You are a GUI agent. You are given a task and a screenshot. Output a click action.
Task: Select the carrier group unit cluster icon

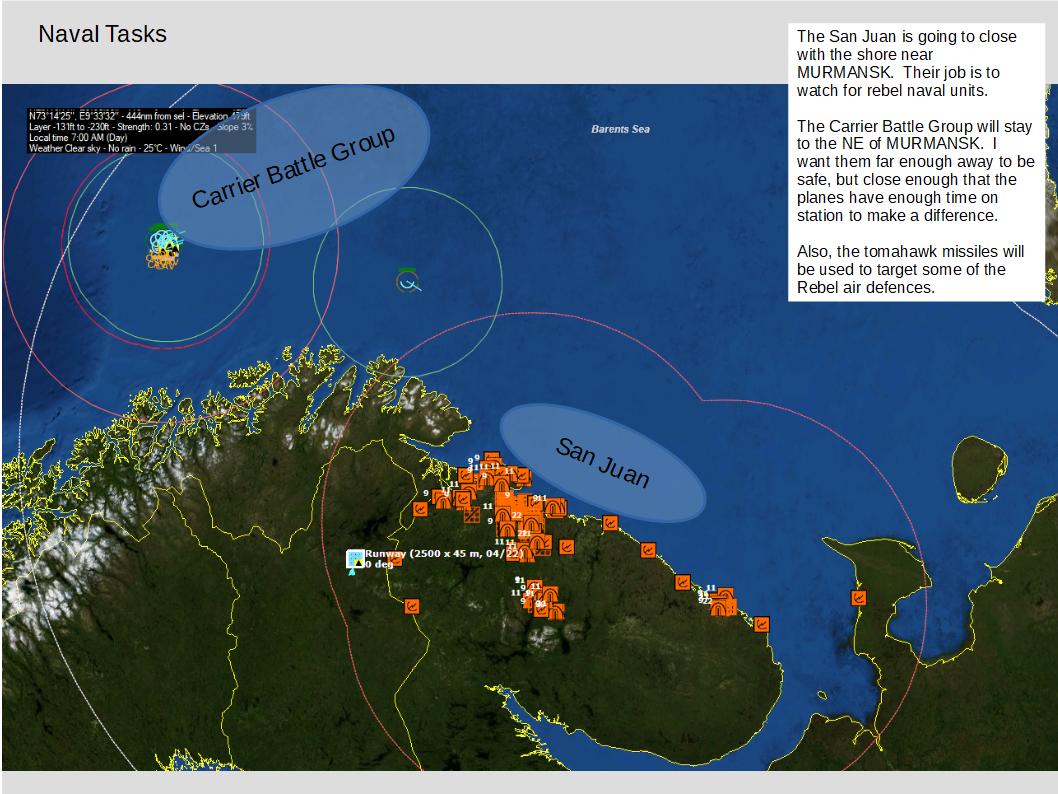(x=163, y=248)
